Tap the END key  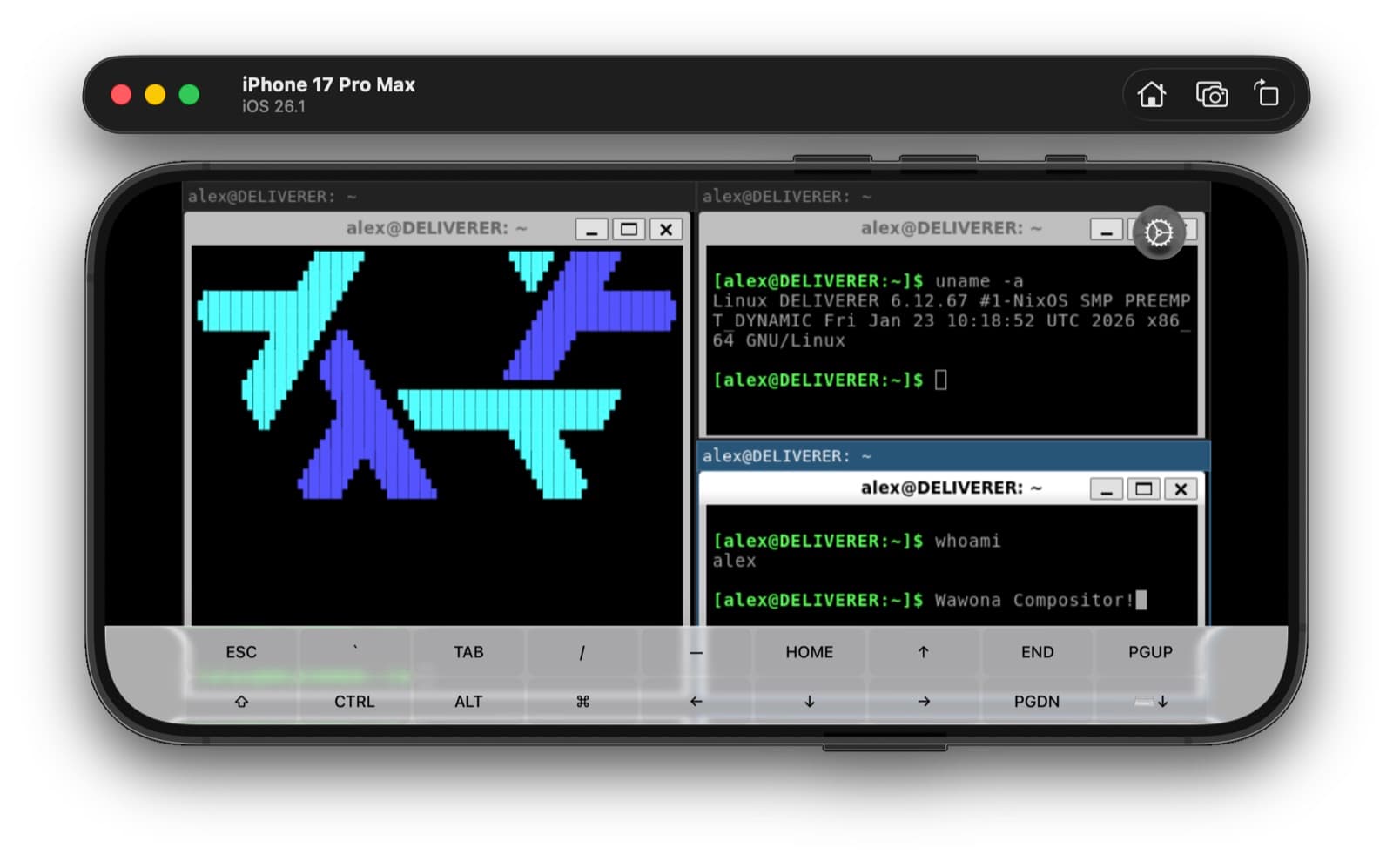point(1037,652)
